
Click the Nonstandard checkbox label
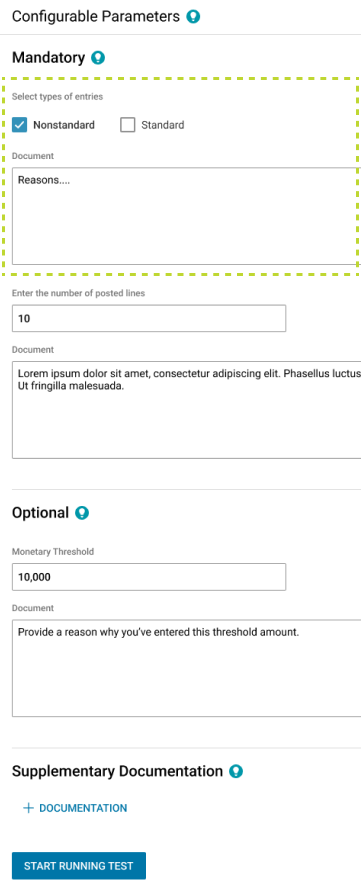(x=64, y=125)
